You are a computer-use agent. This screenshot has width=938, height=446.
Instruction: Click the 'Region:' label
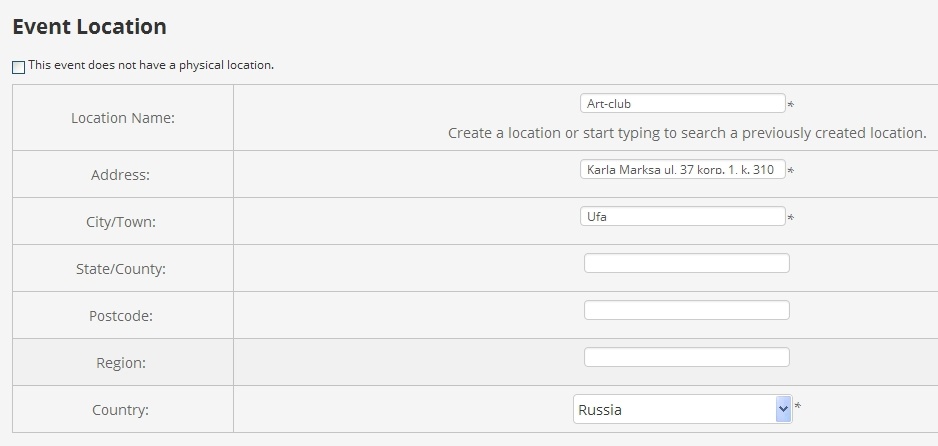(x=121, y=363)
